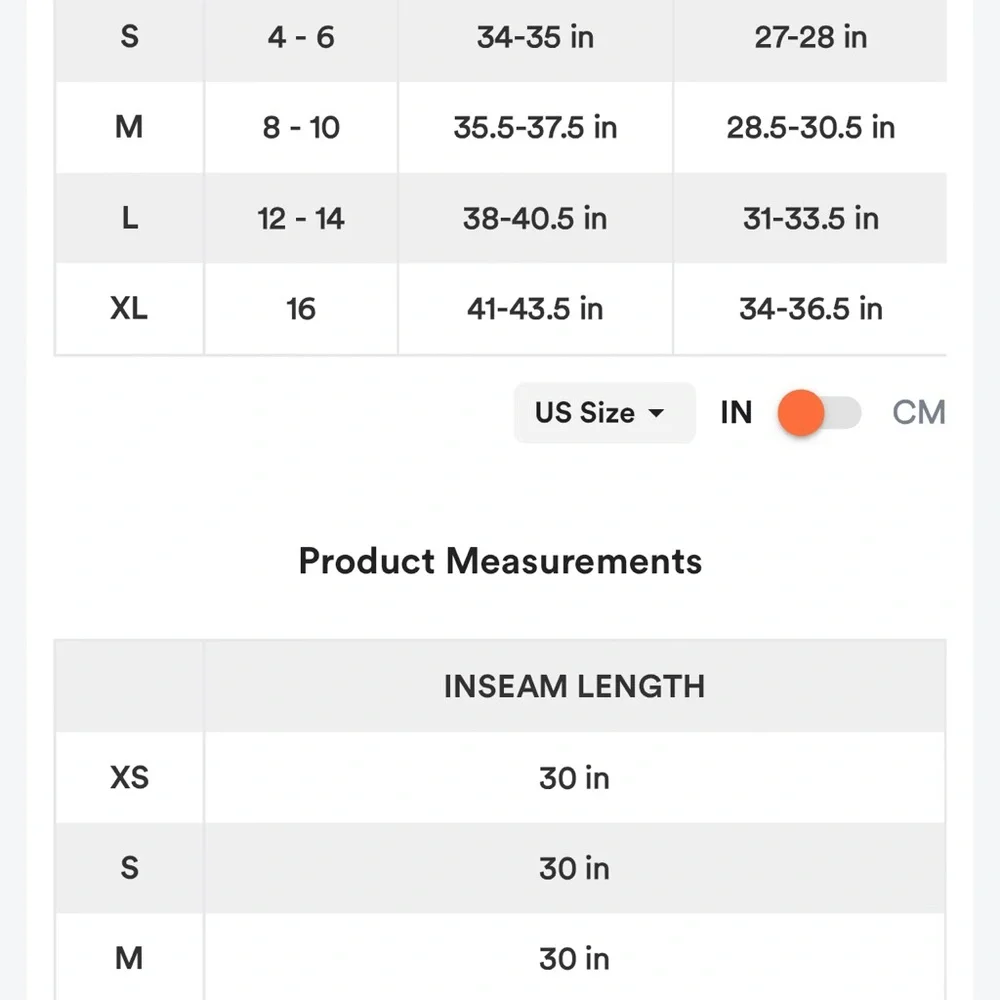Click the orange toggle knob
This screenshot has width=1000, height=1000.
801,413
